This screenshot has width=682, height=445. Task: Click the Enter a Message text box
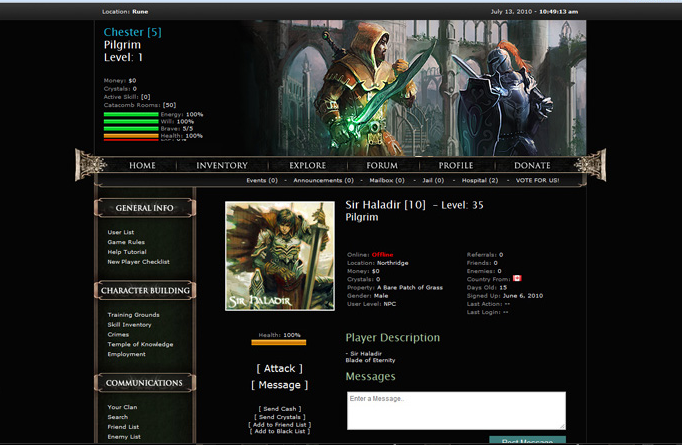(456, 411)
